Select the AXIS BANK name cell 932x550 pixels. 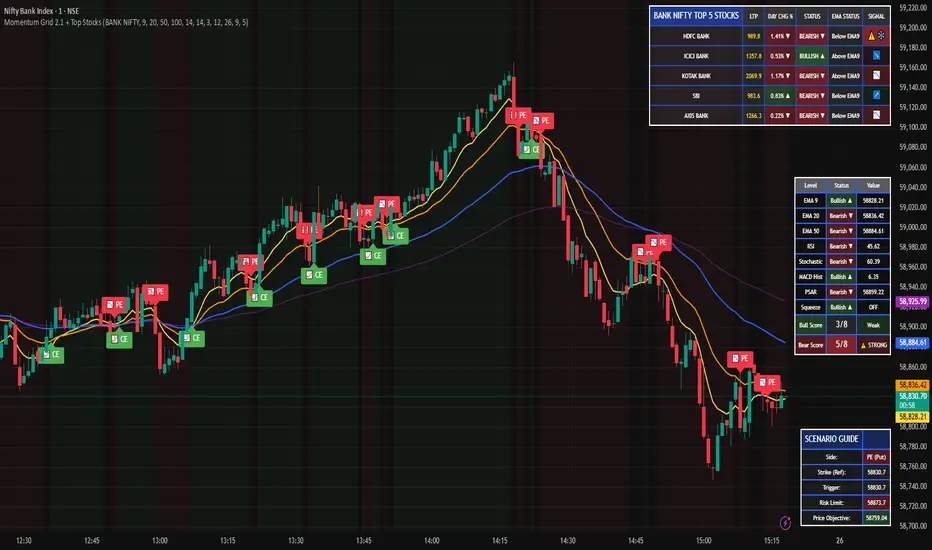click(x=696, y=115)
